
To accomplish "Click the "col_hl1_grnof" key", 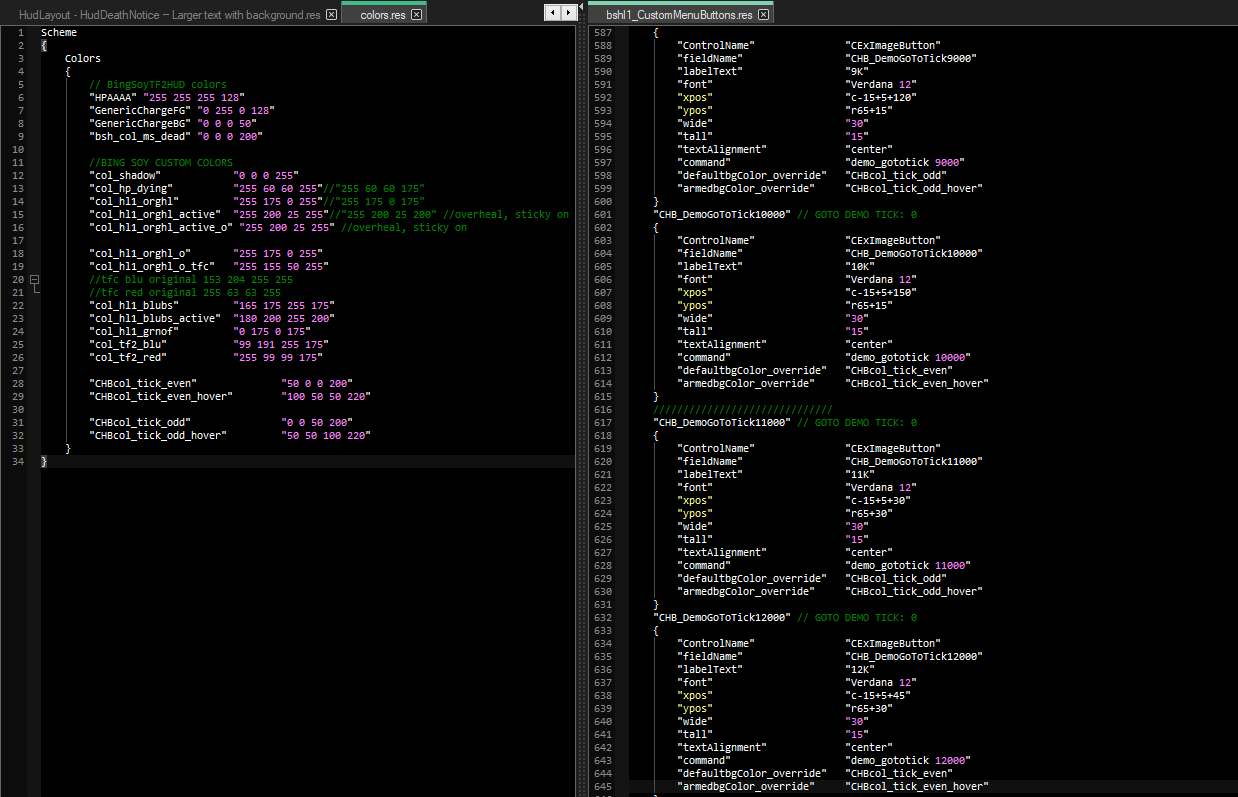I will tap(134, 332).
